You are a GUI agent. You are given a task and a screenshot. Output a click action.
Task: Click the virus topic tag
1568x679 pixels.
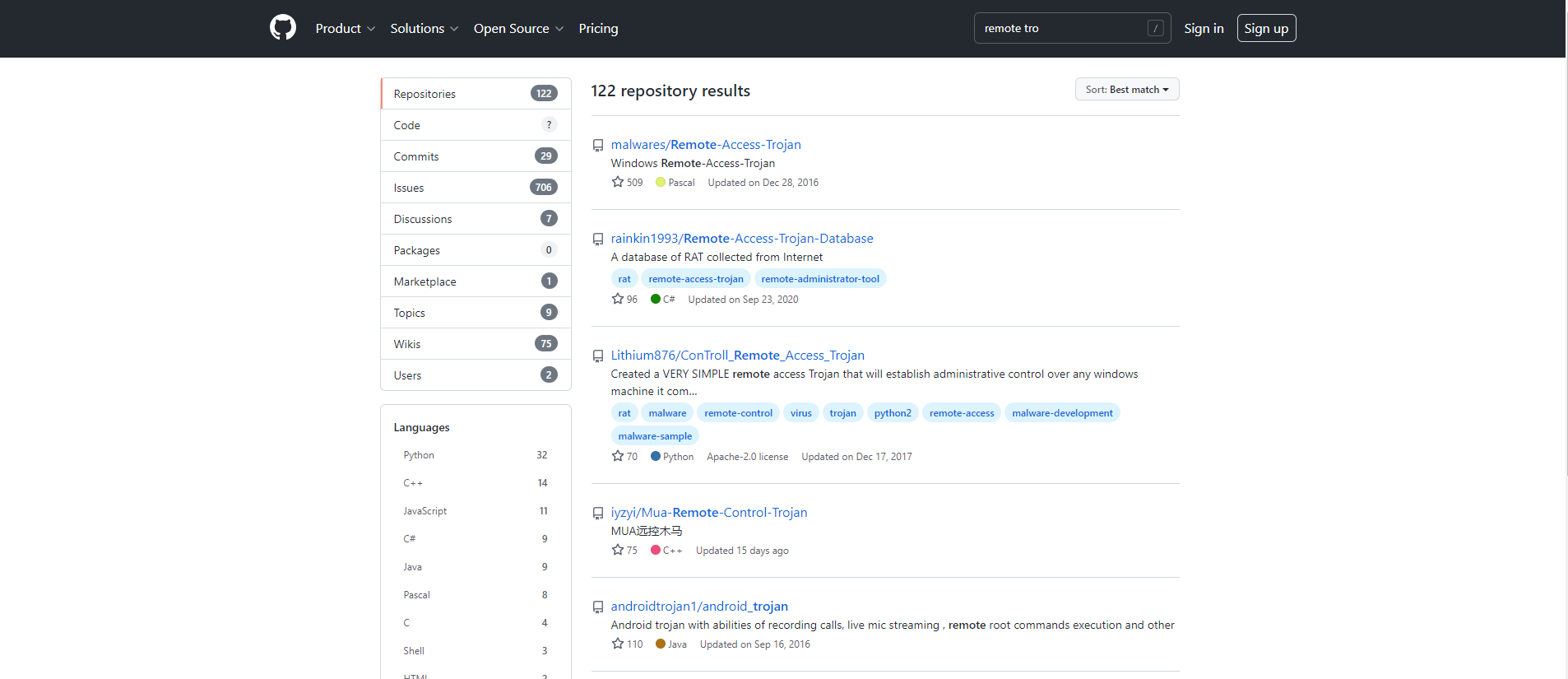pos(801,413)
